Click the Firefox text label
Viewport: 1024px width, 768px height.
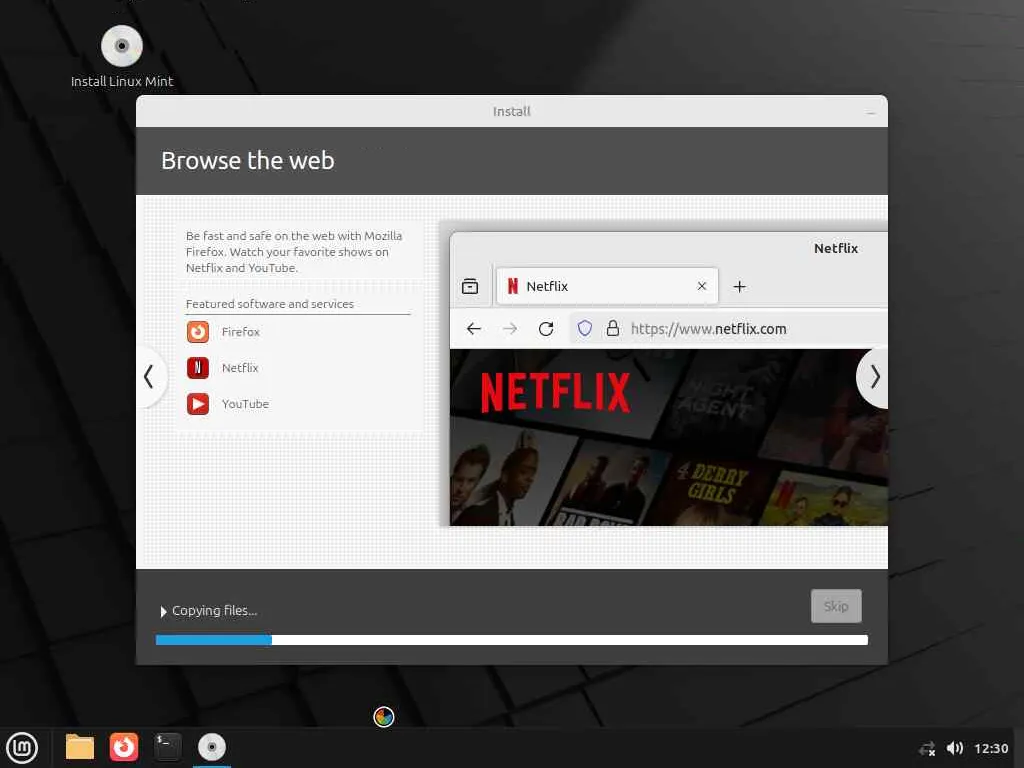[240, 332]
